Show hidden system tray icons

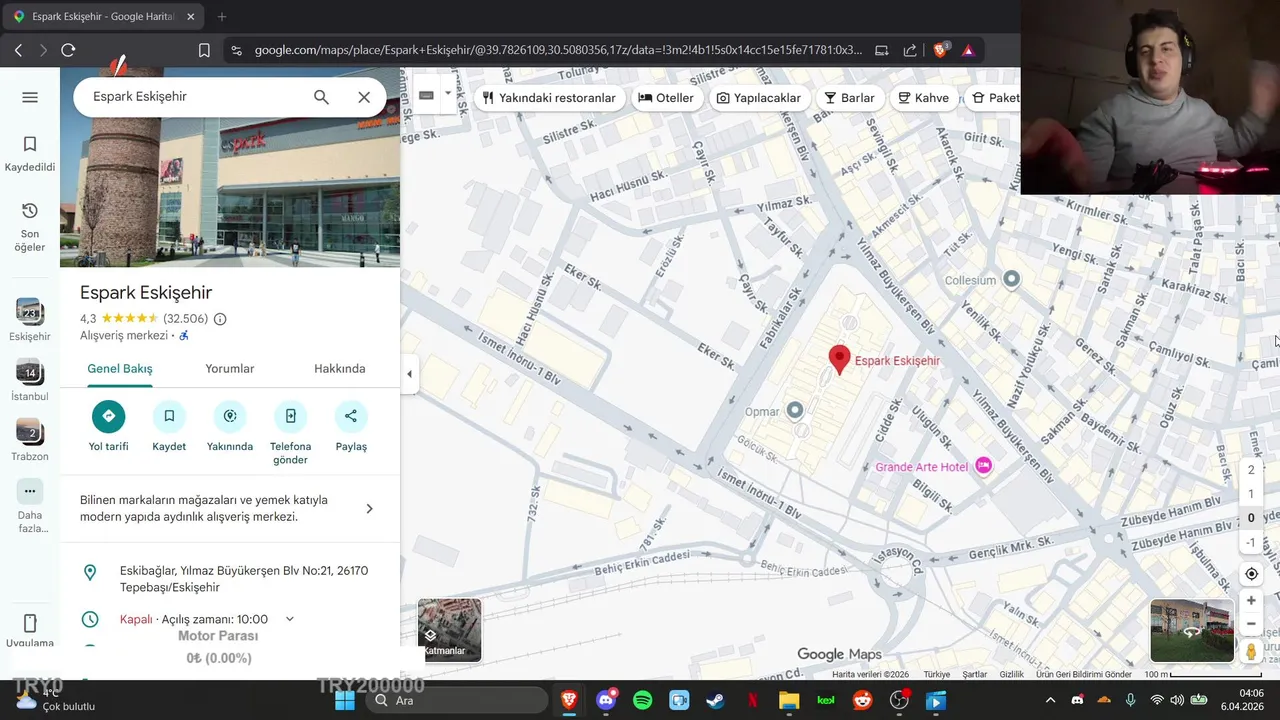tap(1050, 701)
